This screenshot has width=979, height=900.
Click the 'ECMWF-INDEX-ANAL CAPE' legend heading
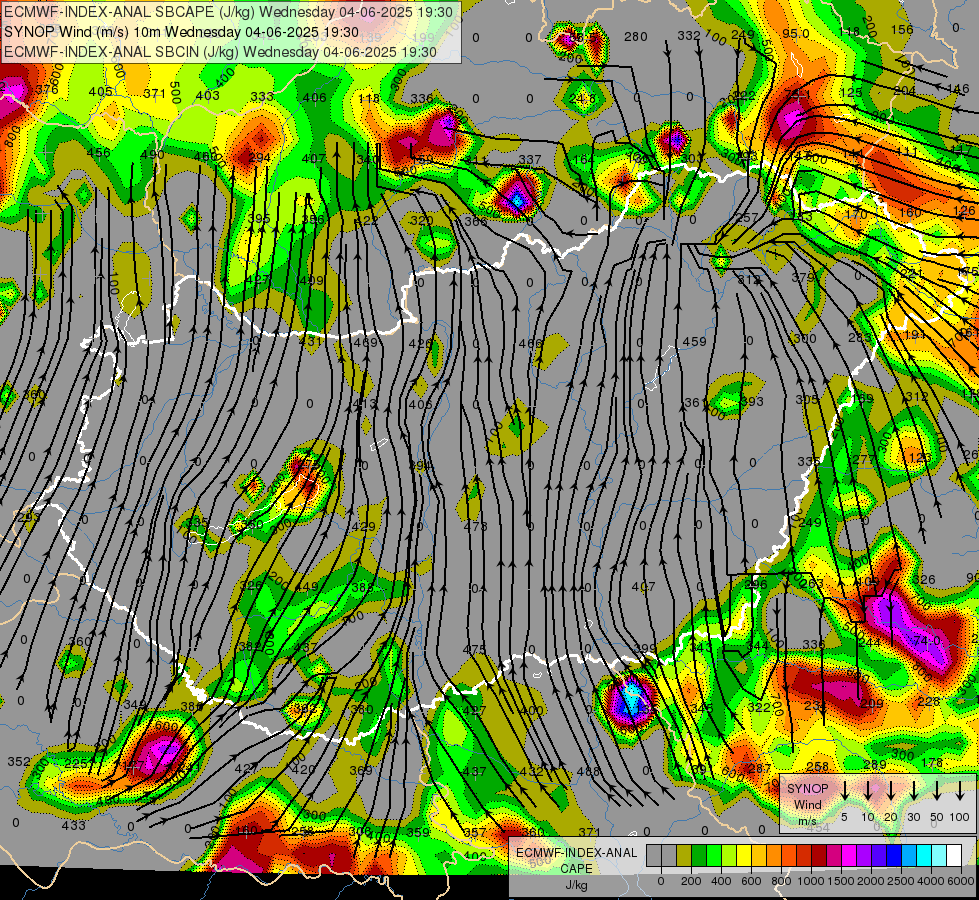(x=576, y=860)
